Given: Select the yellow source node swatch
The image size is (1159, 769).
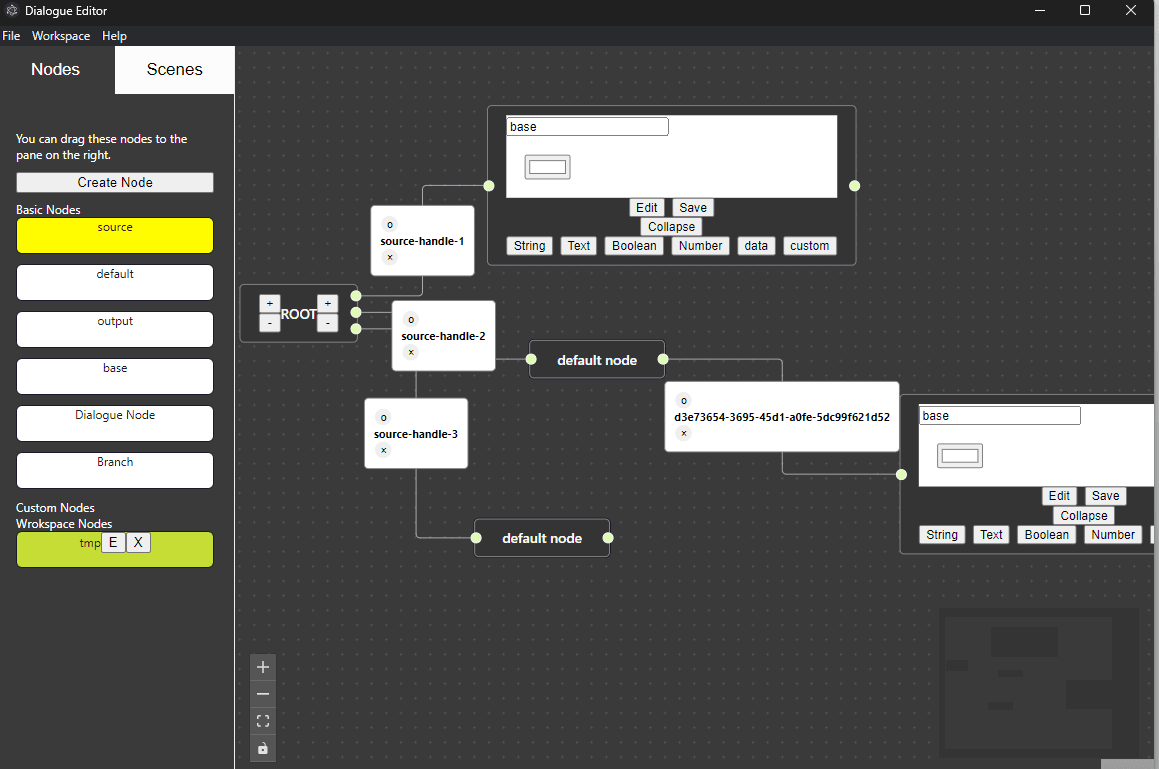Looking at the screenshot, I should click(x=115, y=235).
